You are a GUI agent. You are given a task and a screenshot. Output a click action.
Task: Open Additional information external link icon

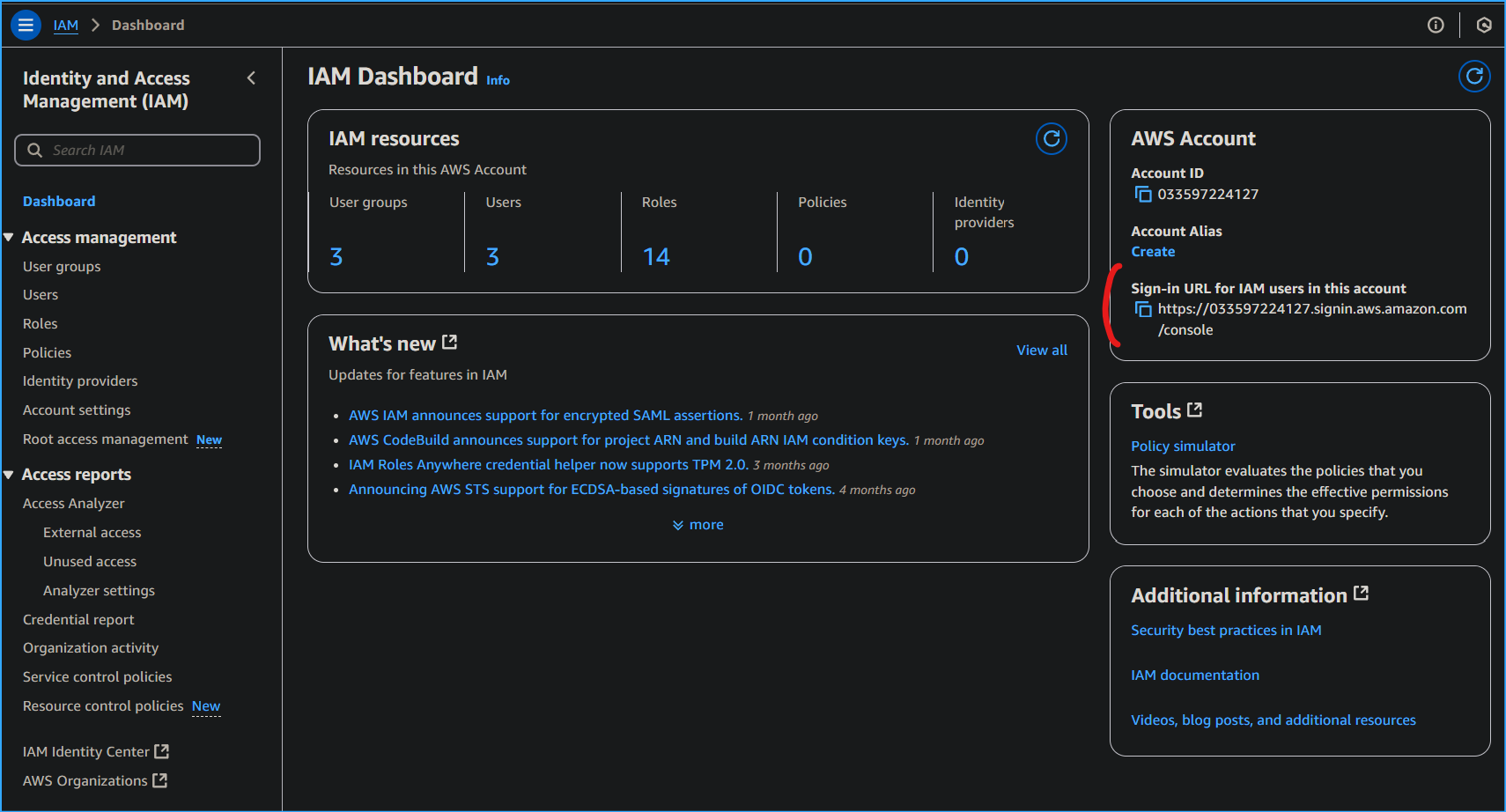pos(1362,592)
